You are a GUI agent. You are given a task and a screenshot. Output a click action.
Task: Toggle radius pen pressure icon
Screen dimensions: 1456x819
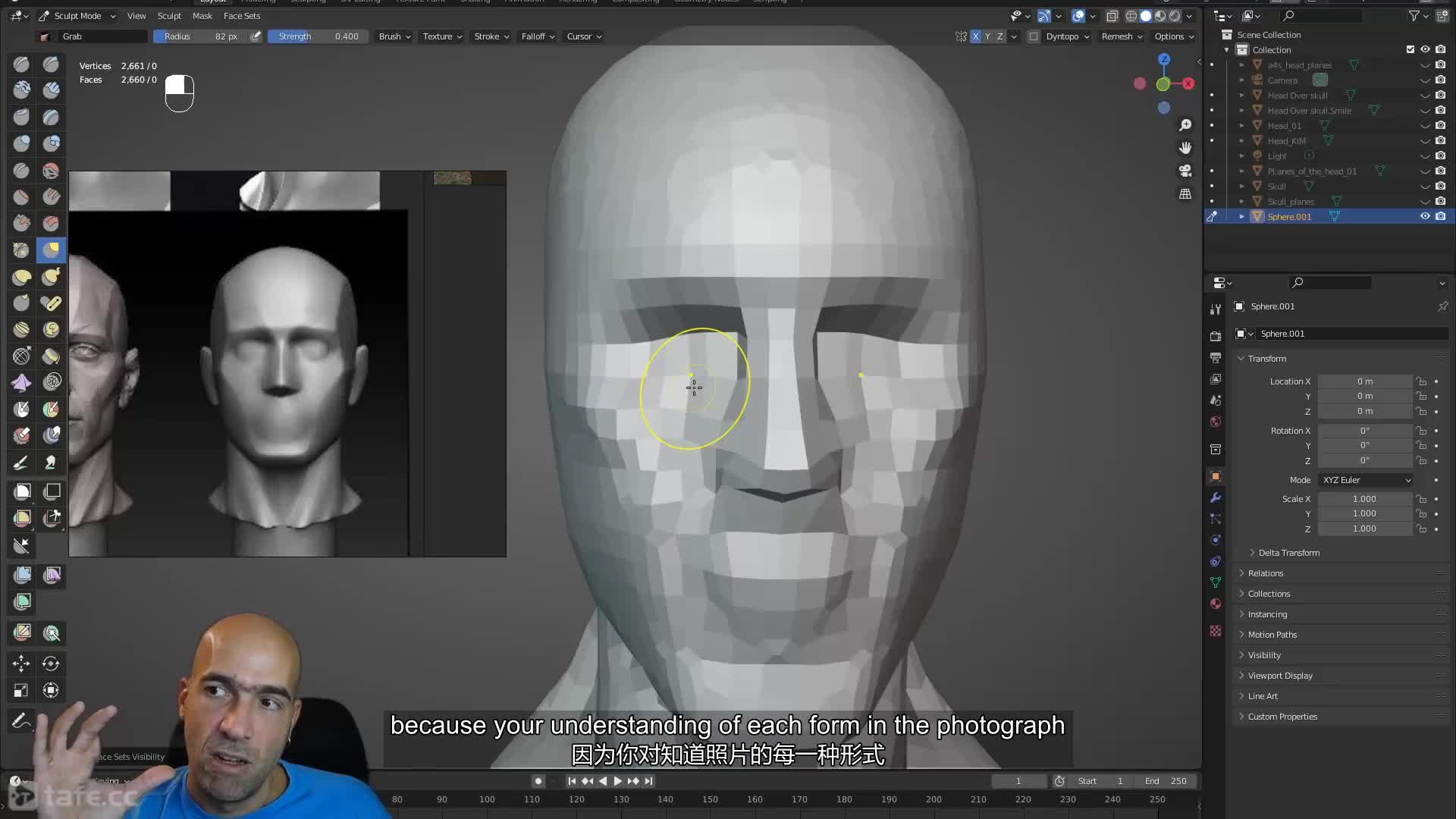(256, 36)
